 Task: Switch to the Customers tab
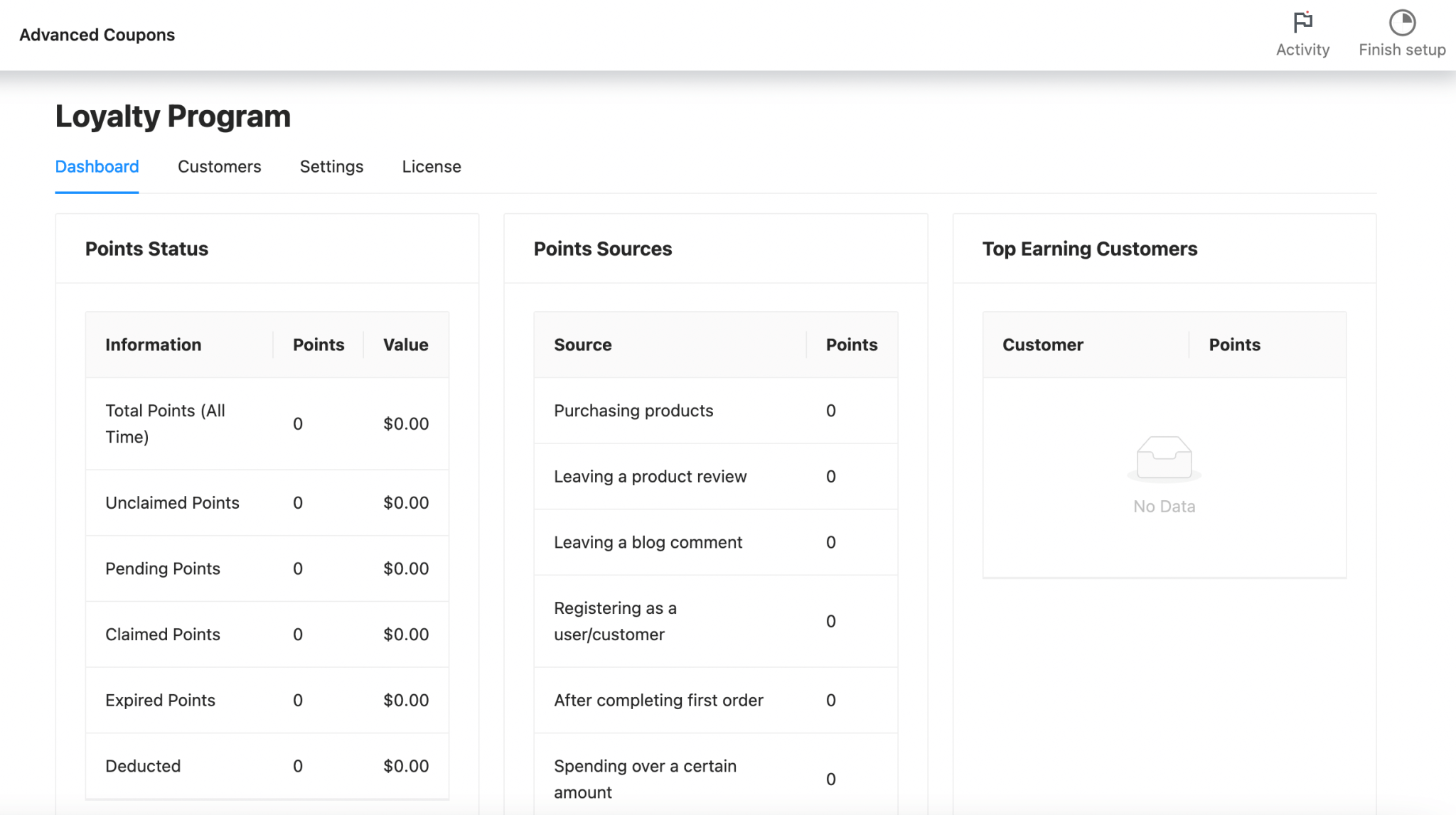coord(219,166)
